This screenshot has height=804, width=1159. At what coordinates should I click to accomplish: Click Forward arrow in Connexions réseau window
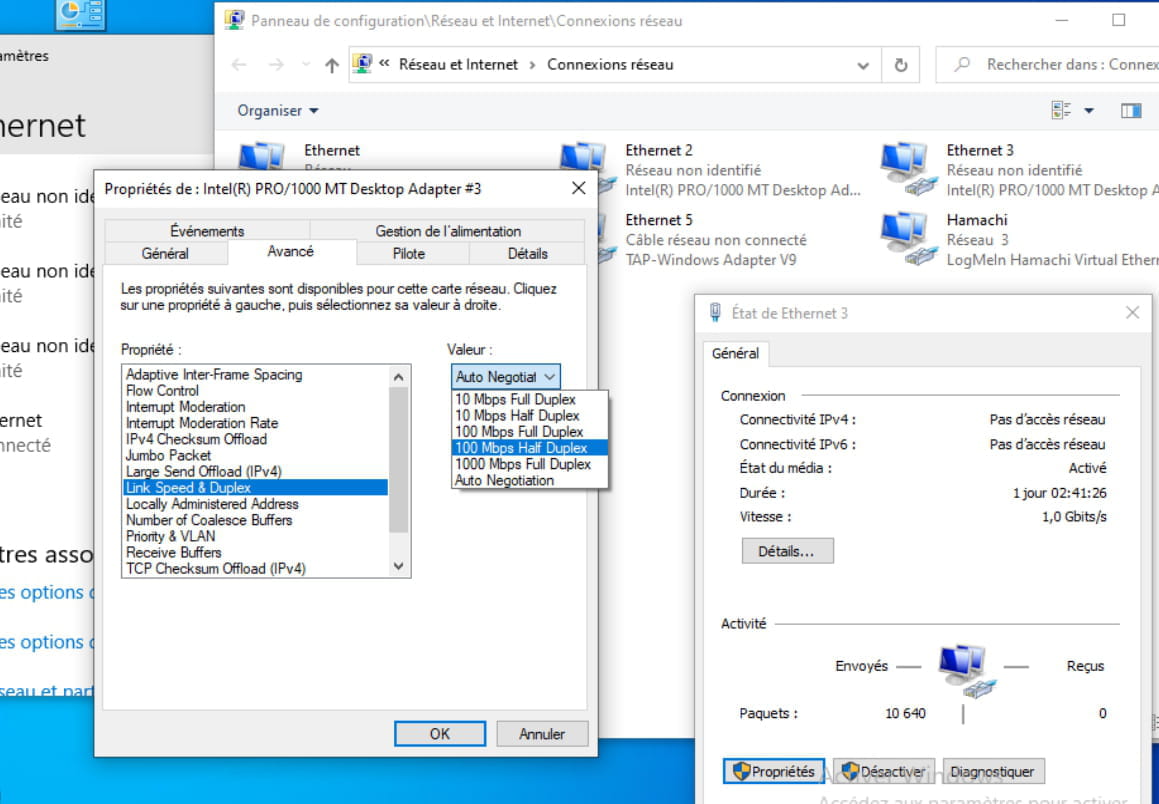[276, 65]
